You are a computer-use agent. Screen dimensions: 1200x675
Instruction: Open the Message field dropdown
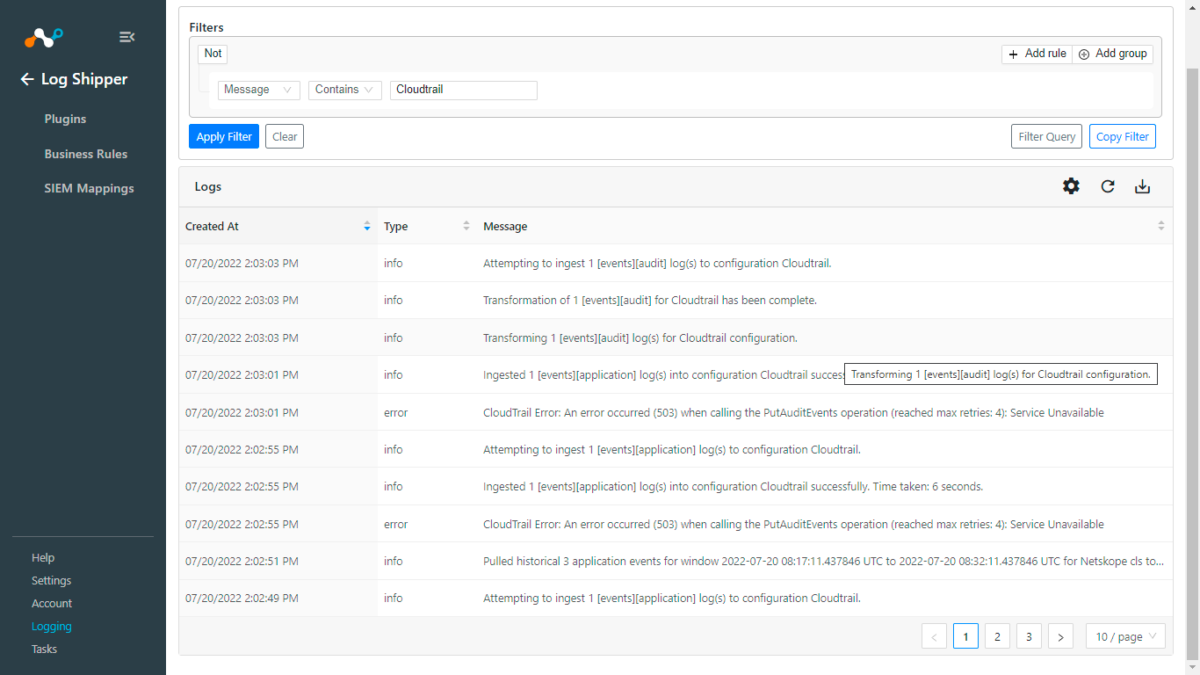point(258,89)
